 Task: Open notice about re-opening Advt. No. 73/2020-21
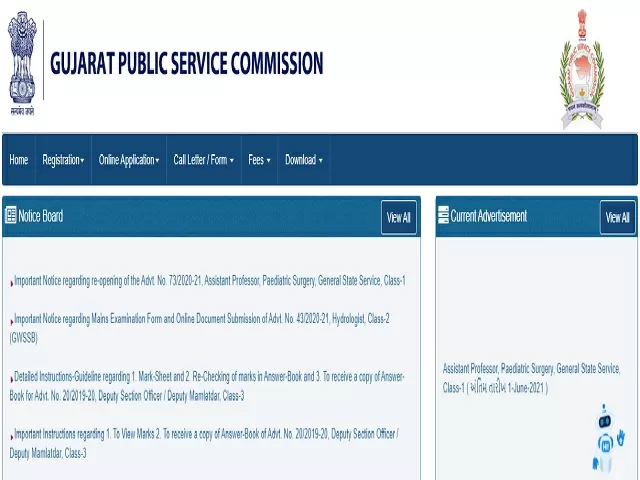pyautogui.click(x=208, y=281)
